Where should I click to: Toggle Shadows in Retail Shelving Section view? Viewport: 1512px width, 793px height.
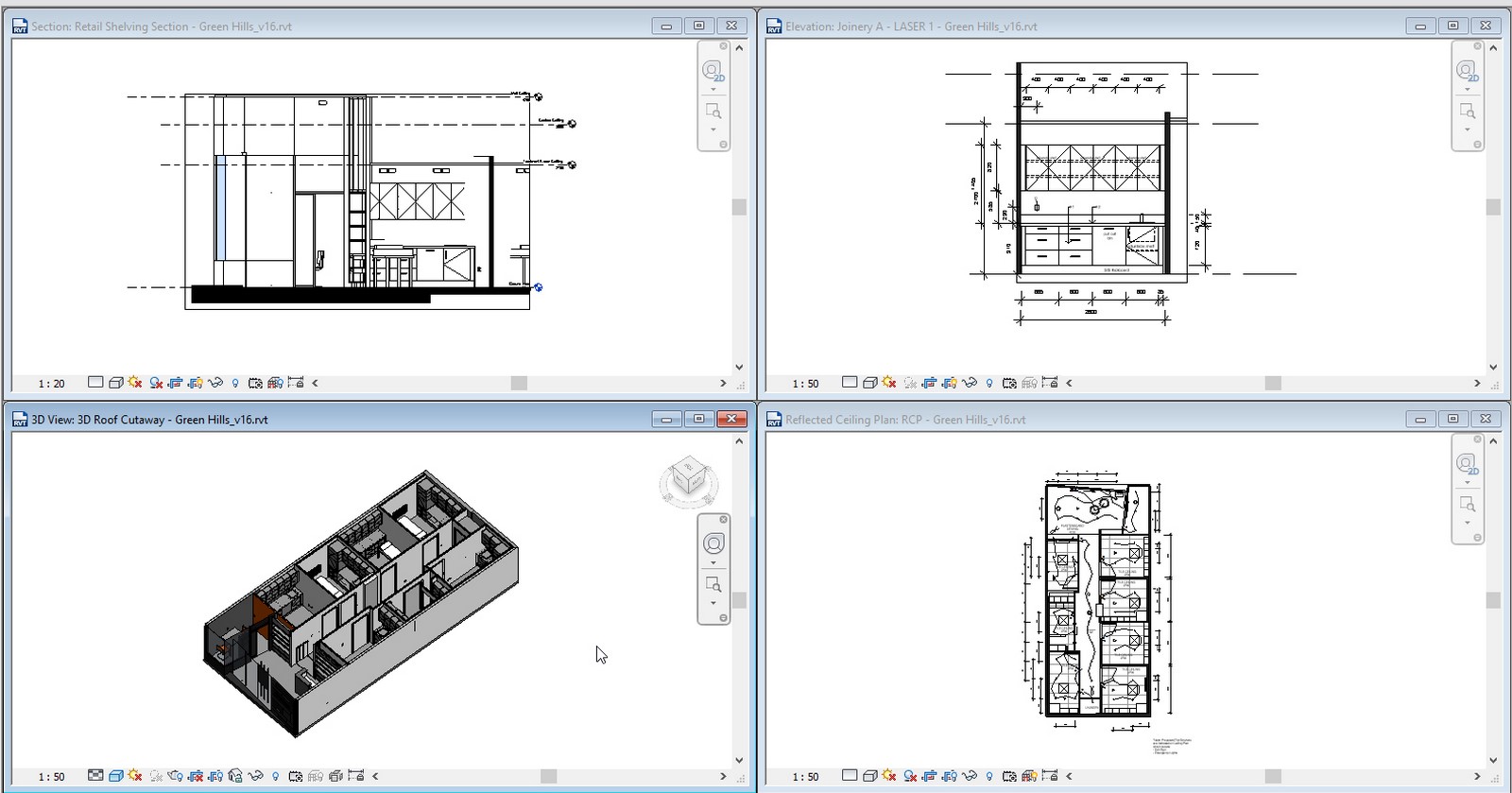156,383
